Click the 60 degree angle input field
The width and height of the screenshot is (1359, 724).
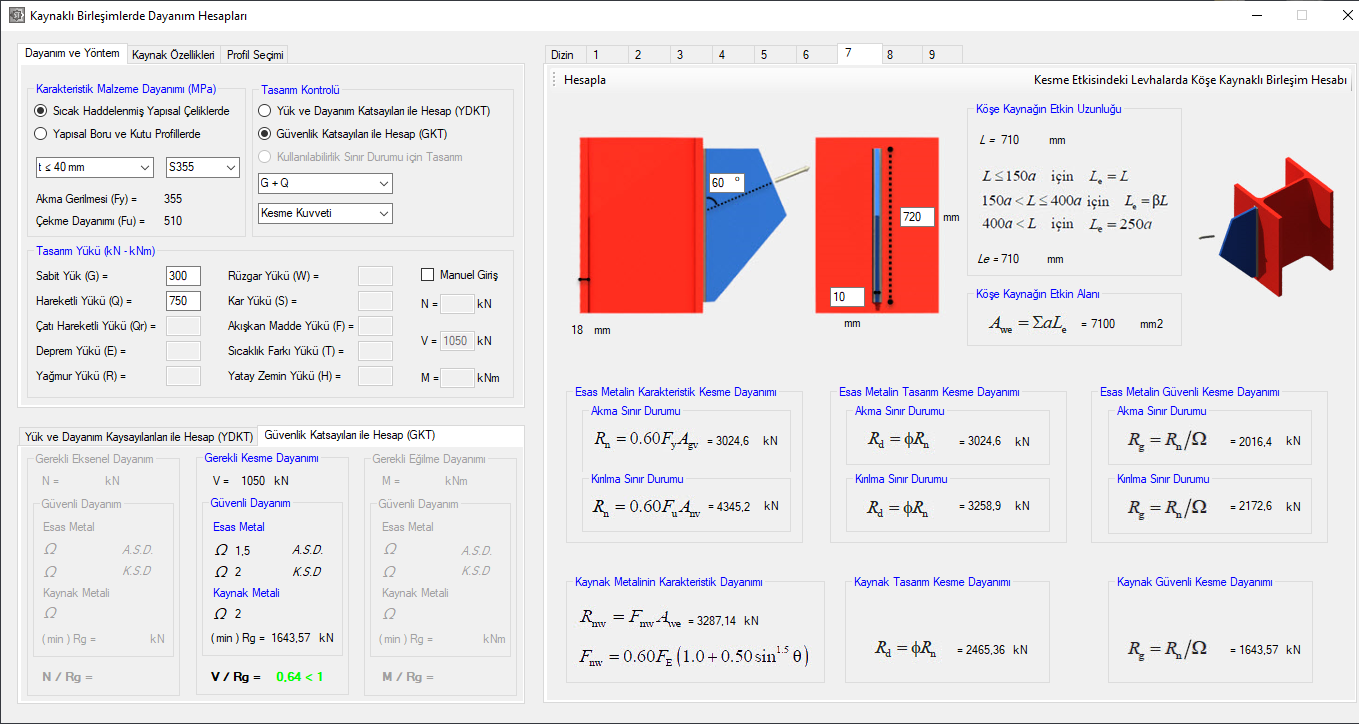tap(725, 183)
